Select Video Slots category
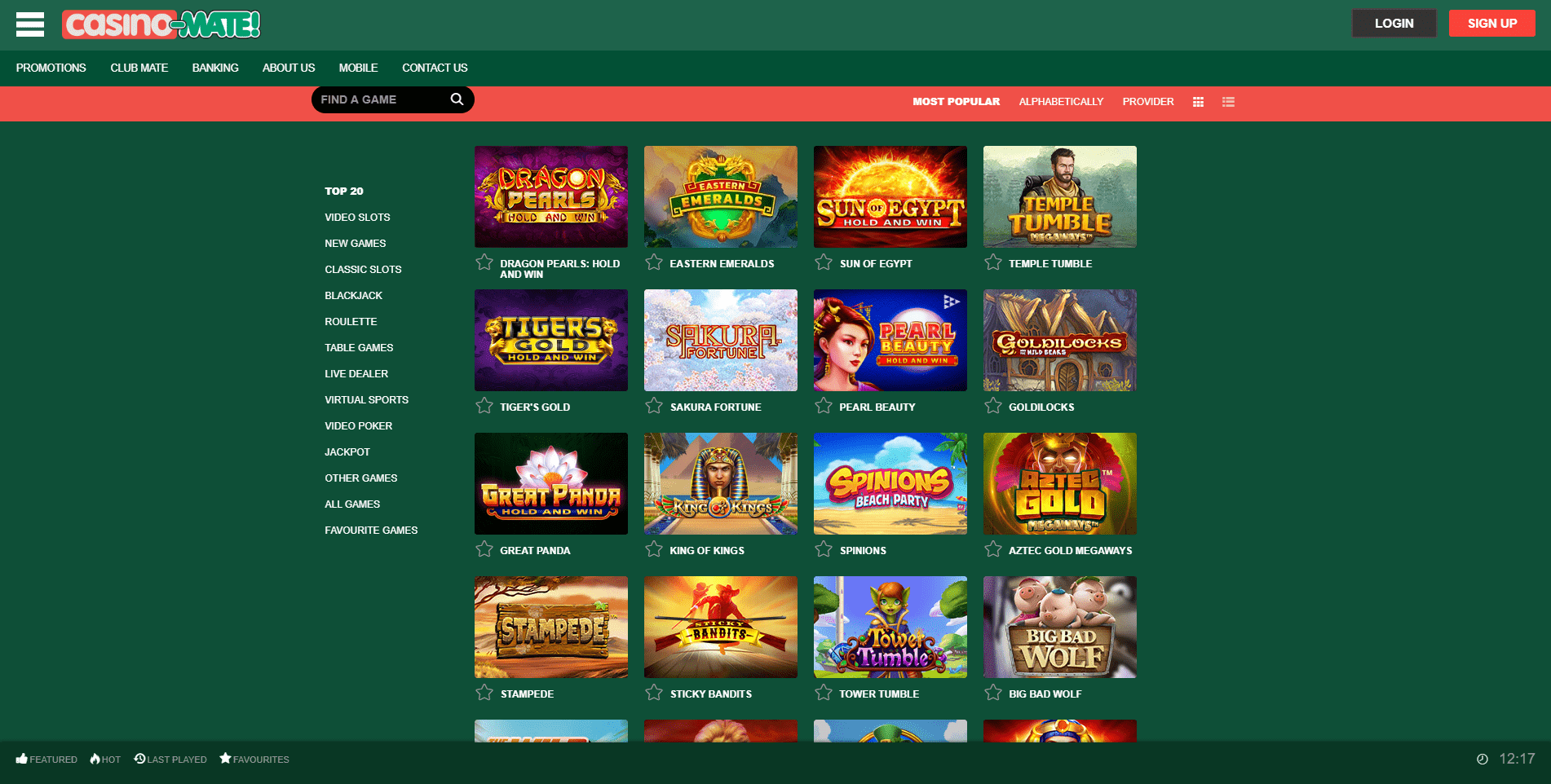The width and height of the screenshot is (1551, 784). click(x=357, y=218)
